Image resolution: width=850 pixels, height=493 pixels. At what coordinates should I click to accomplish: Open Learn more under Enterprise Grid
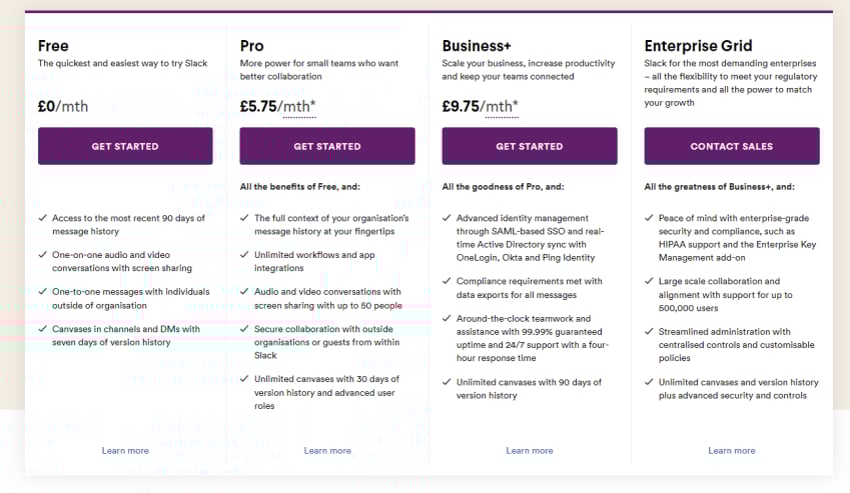[732, 451]
